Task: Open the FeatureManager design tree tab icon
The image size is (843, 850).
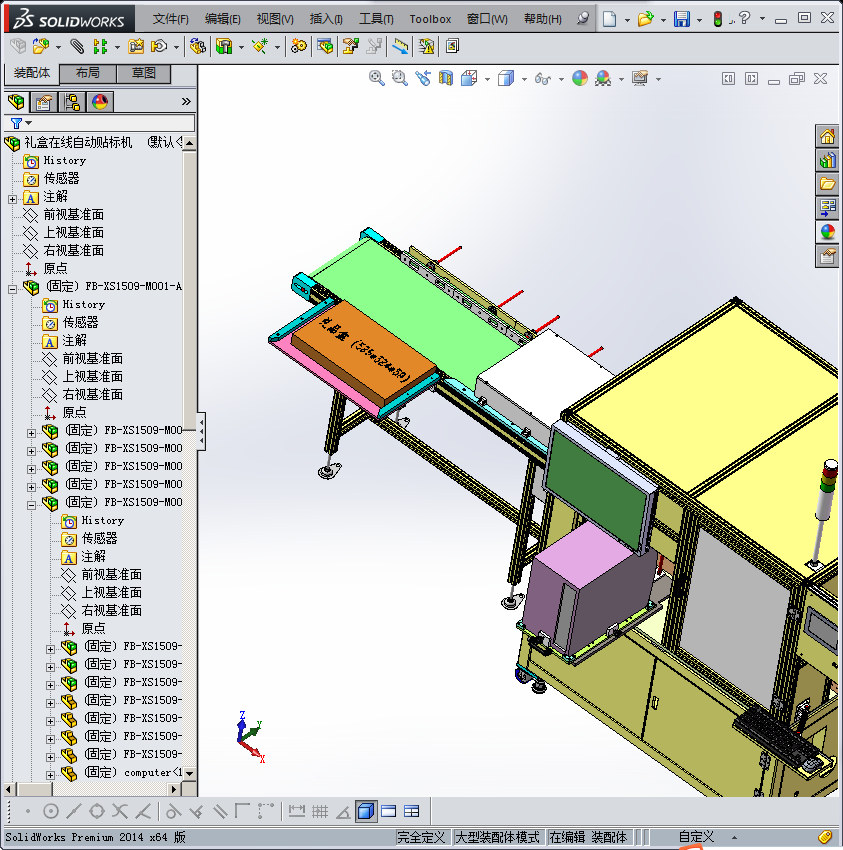Action: [16, 101]
